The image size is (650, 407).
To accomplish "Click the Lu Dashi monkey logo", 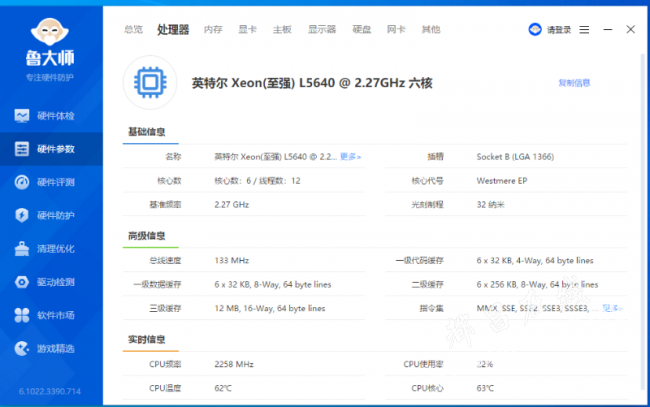I will tap(50, 31).
